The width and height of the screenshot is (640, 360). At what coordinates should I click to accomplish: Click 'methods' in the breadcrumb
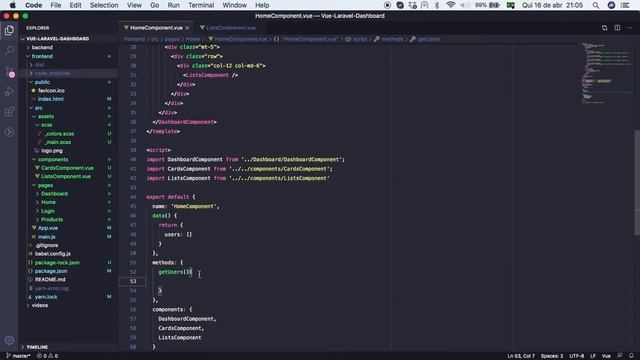point(392,39)
